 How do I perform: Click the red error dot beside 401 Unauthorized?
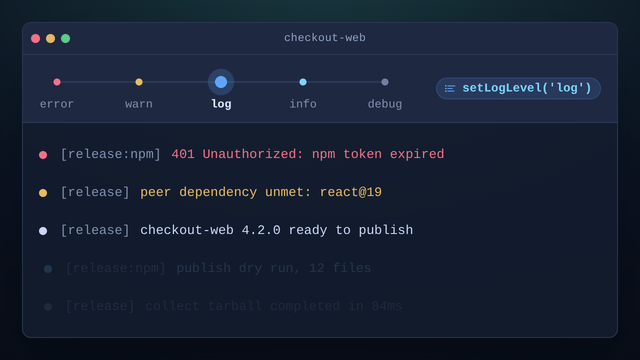[43, 155]
